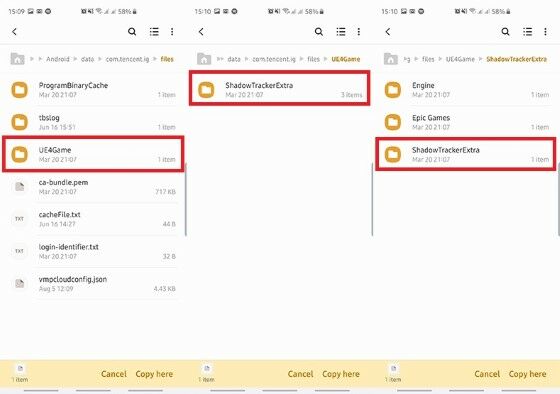Image resolution: width=560 pixels, height=394 pixels.
Task: Jump to com.tencent.ig in left breadcrumb
Action: pos(127,59)
